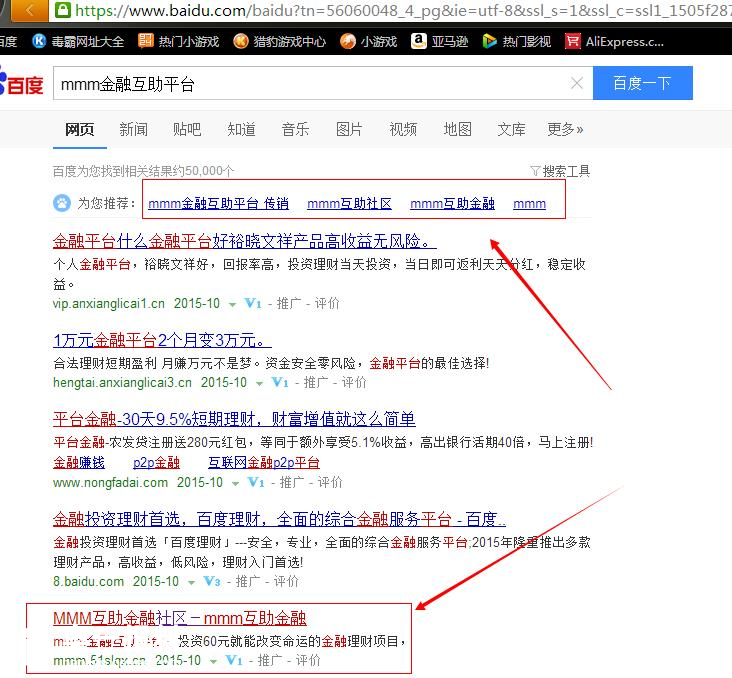Click 评价 under 8.baidu.com result
This screenshot has height=678, width=732.
click(286, 581)
